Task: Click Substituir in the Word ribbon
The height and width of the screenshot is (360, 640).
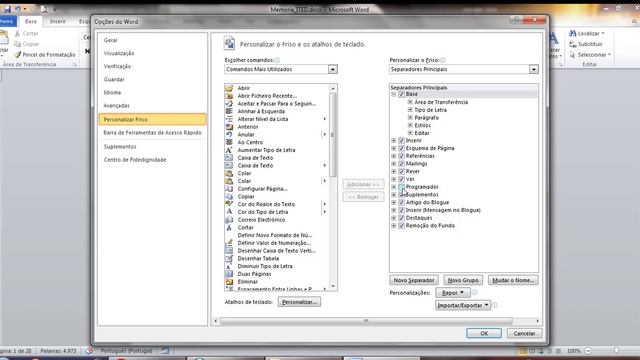Action: click(x=586, y=44)
